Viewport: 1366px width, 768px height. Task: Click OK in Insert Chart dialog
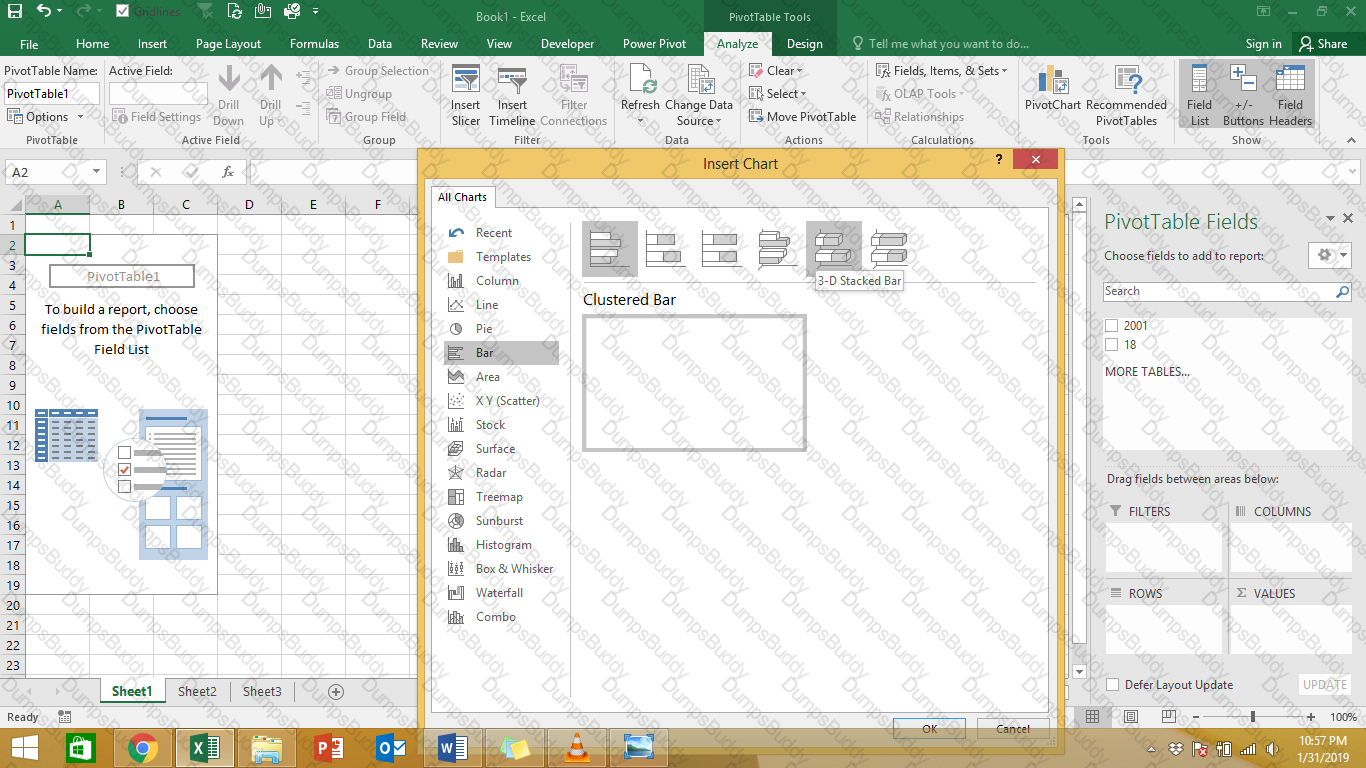coord(929,729)
